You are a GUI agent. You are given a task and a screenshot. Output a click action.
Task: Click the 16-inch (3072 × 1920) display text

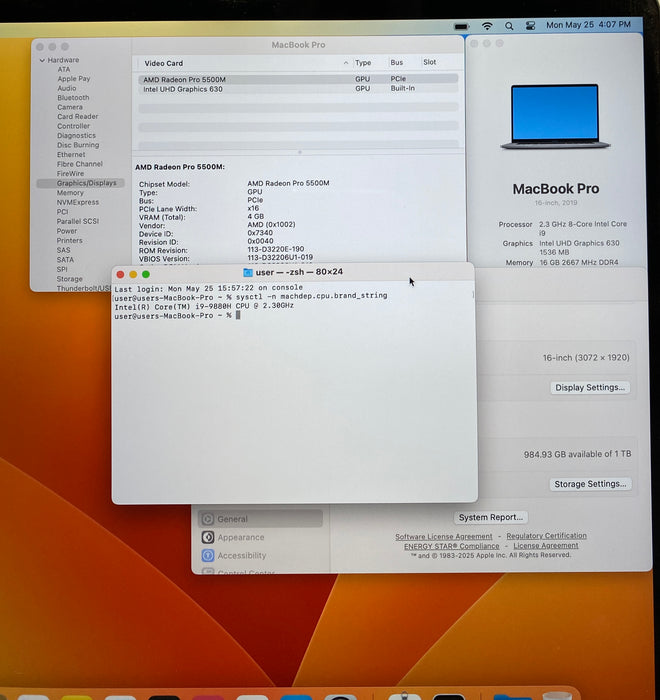(586, 358)
